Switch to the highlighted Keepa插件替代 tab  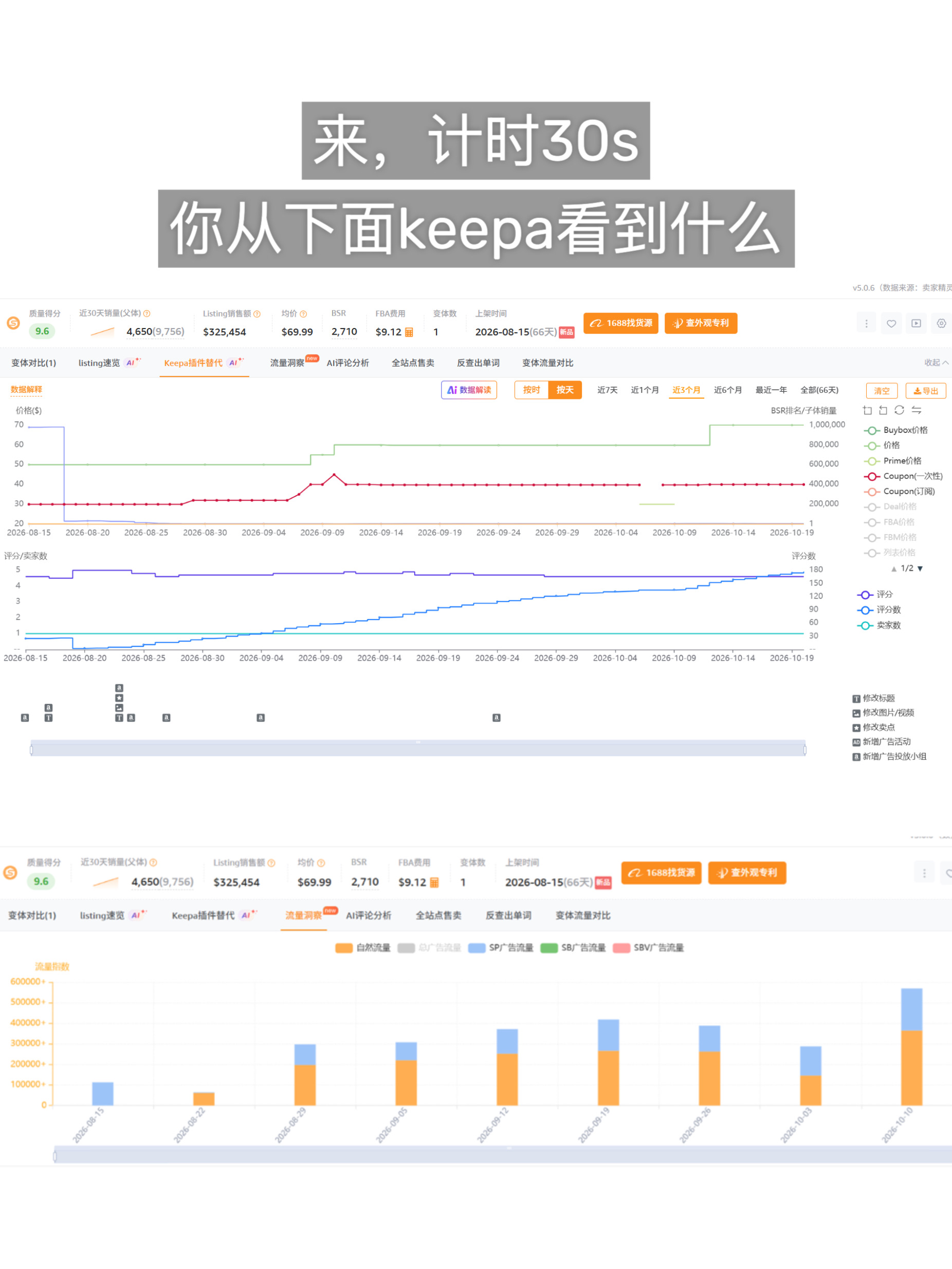coord(204,362)
